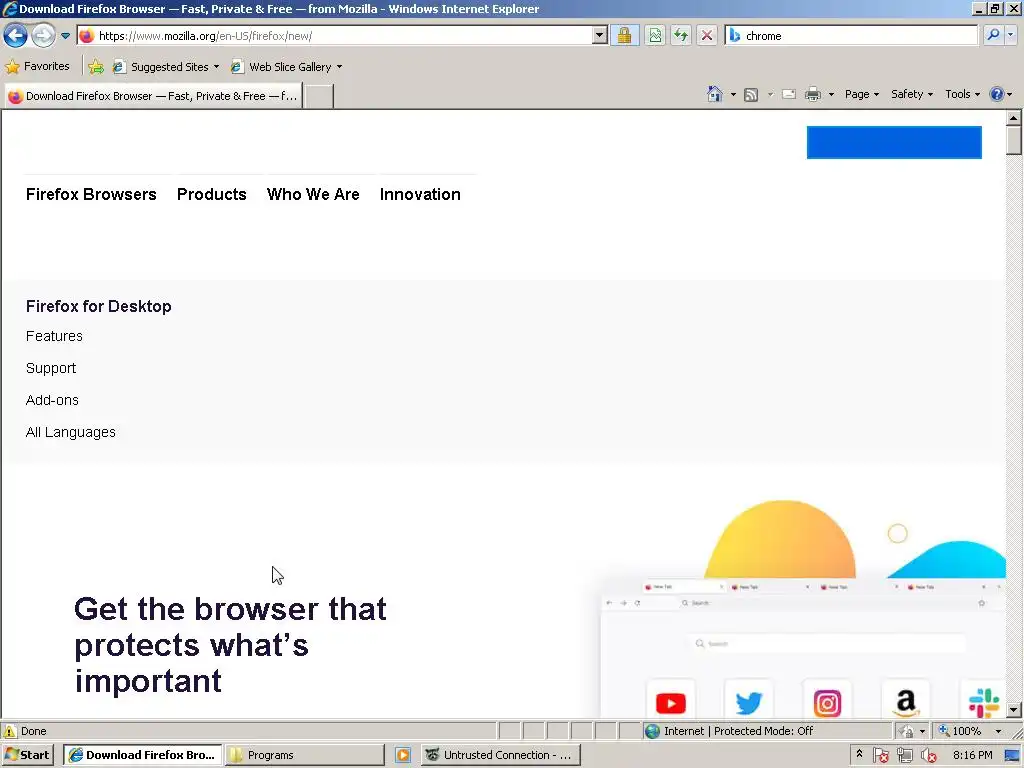Switch to the Programs taskbar window

(x=305, y=755)
